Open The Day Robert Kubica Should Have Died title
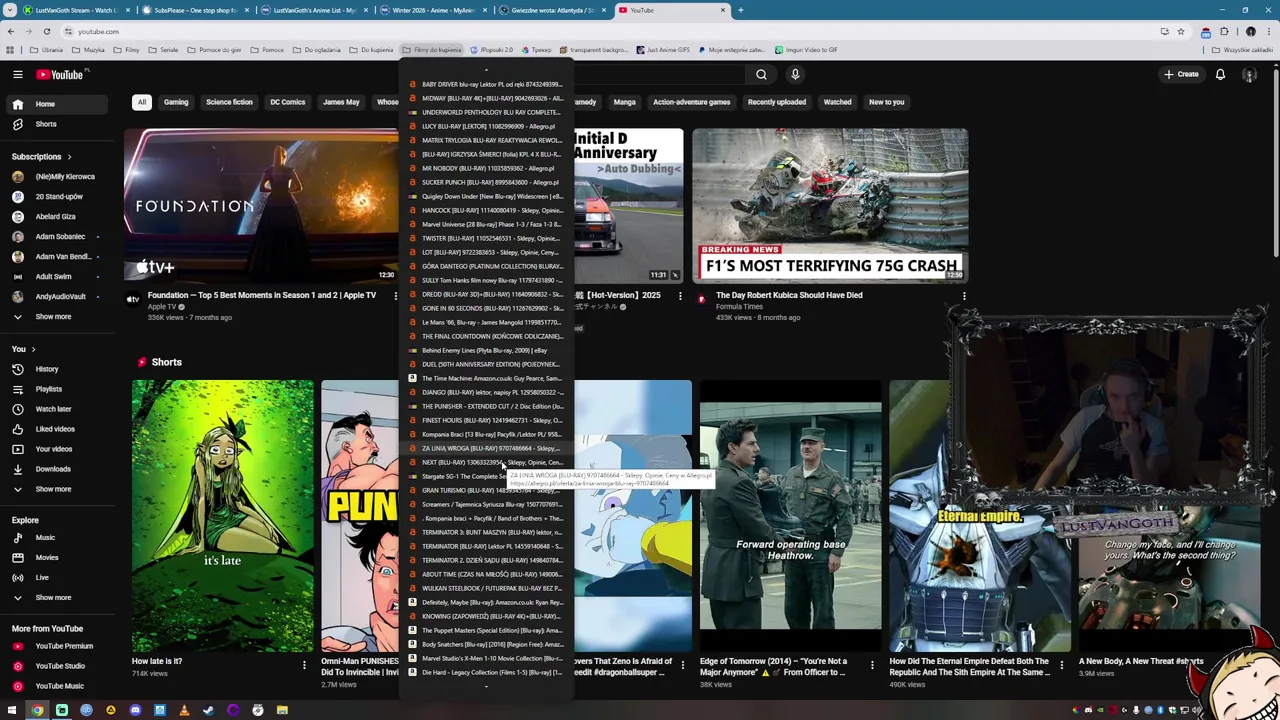This screenshot has width=1280, height=720. [x=789, y=296]
